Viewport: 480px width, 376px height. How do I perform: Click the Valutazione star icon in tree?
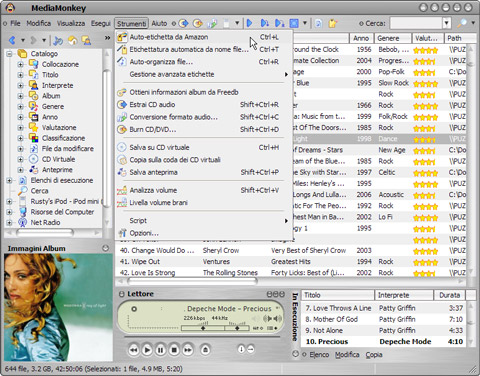[x=34, y=127]
